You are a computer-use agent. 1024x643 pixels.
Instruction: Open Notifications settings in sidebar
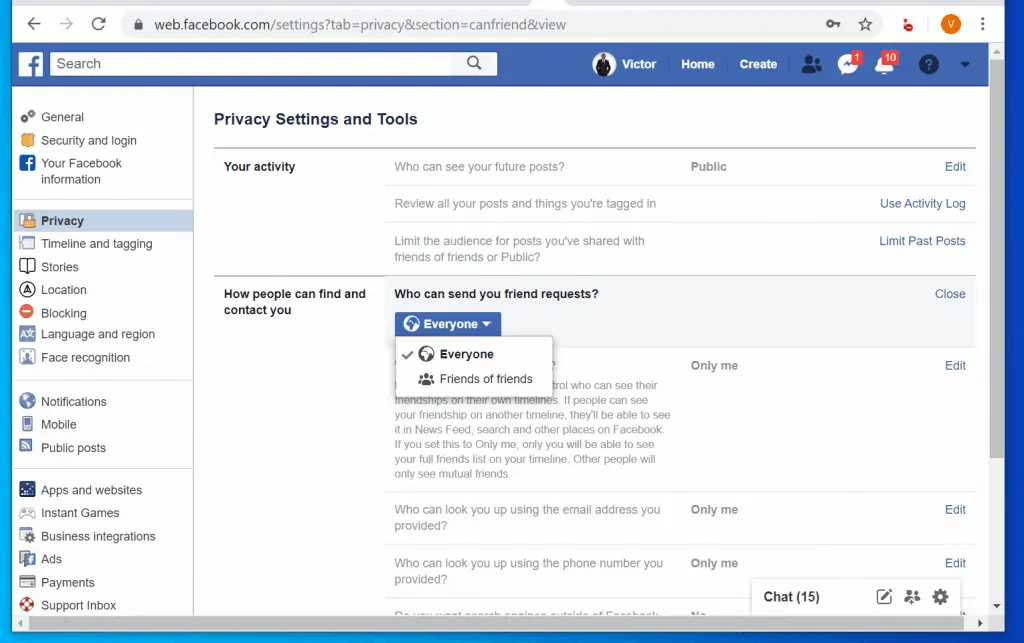(x=73, y=401)
